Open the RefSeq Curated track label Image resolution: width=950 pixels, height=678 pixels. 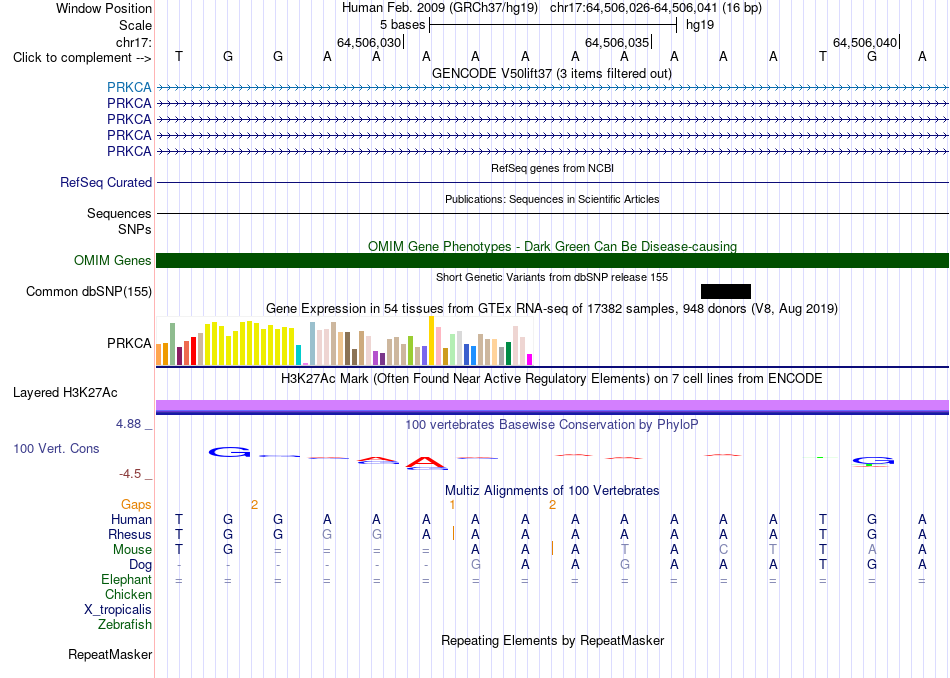[x=106, y=182]
